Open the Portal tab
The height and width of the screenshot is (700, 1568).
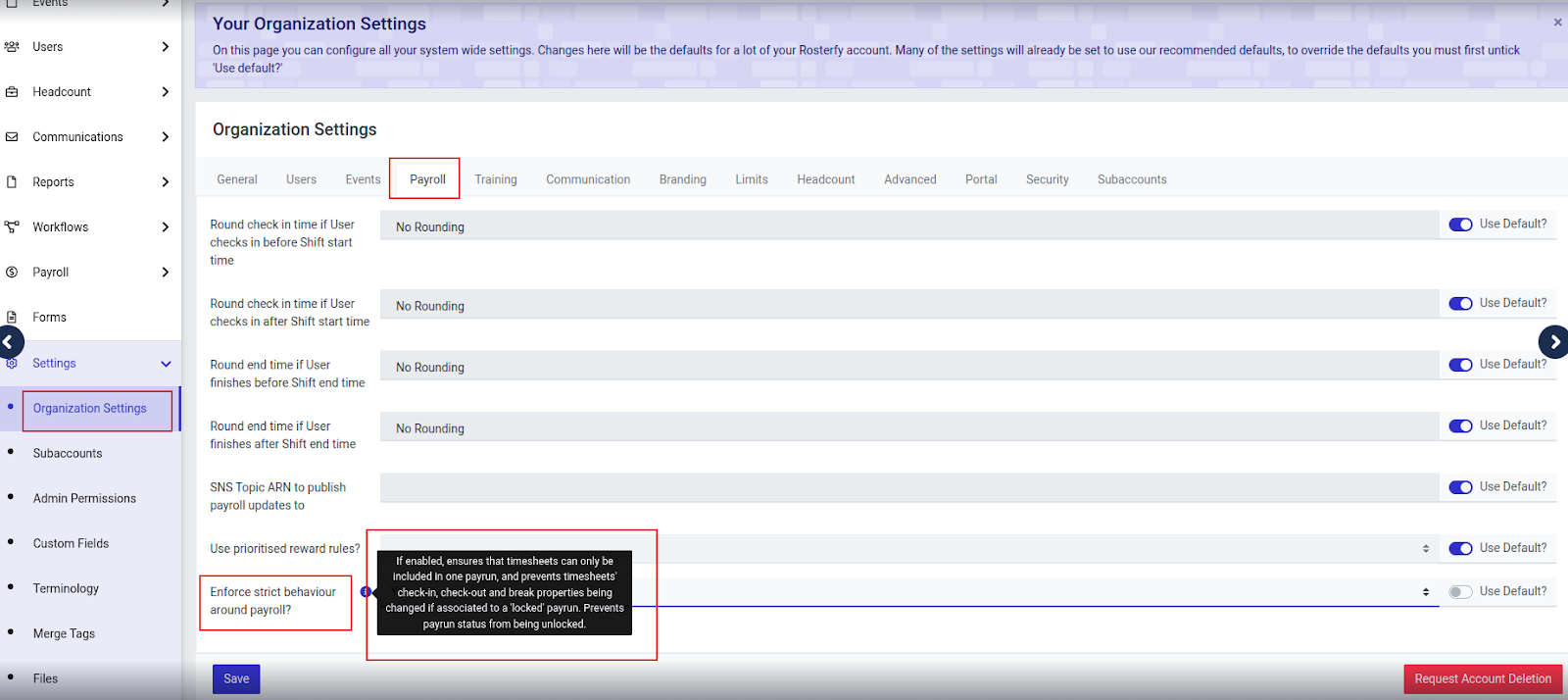tap(981, 179)
